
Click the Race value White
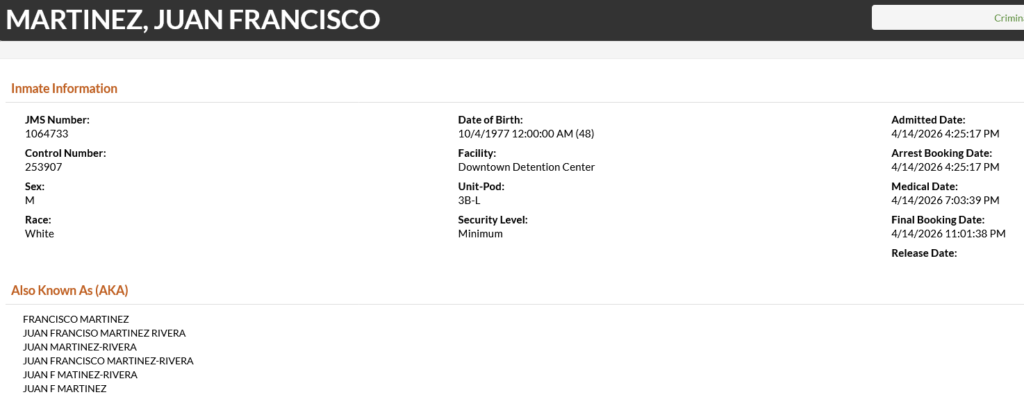pos(40,233)
